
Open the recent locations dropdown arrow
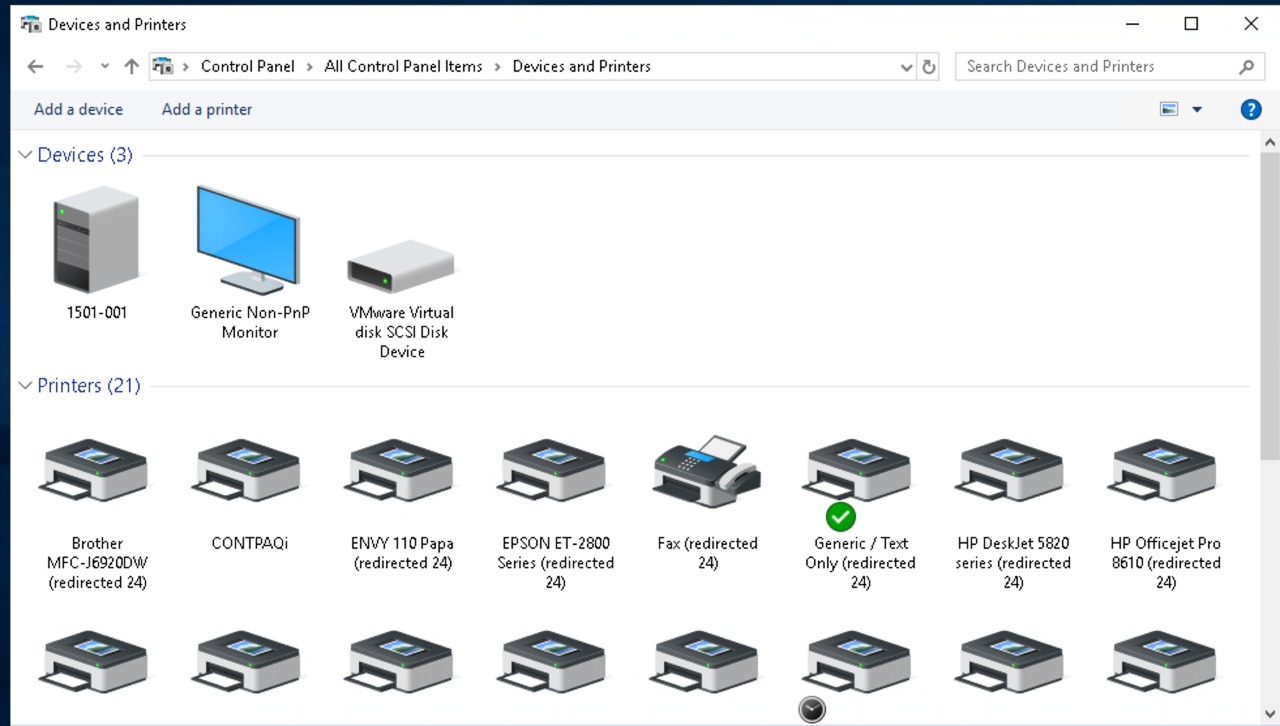click(104, 67)
